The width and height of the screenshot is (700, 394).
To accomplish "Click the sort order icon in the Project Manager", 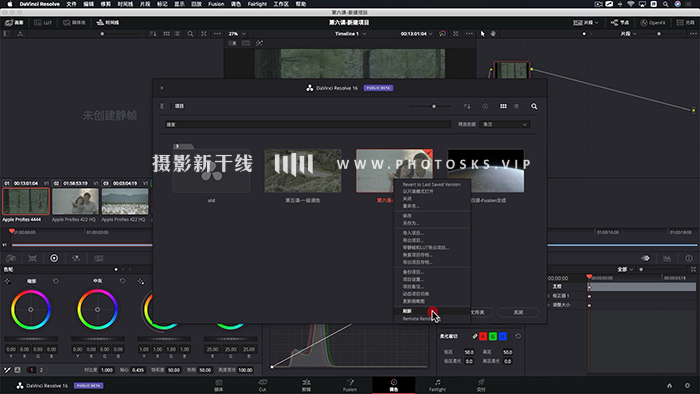I will (467, 106).
